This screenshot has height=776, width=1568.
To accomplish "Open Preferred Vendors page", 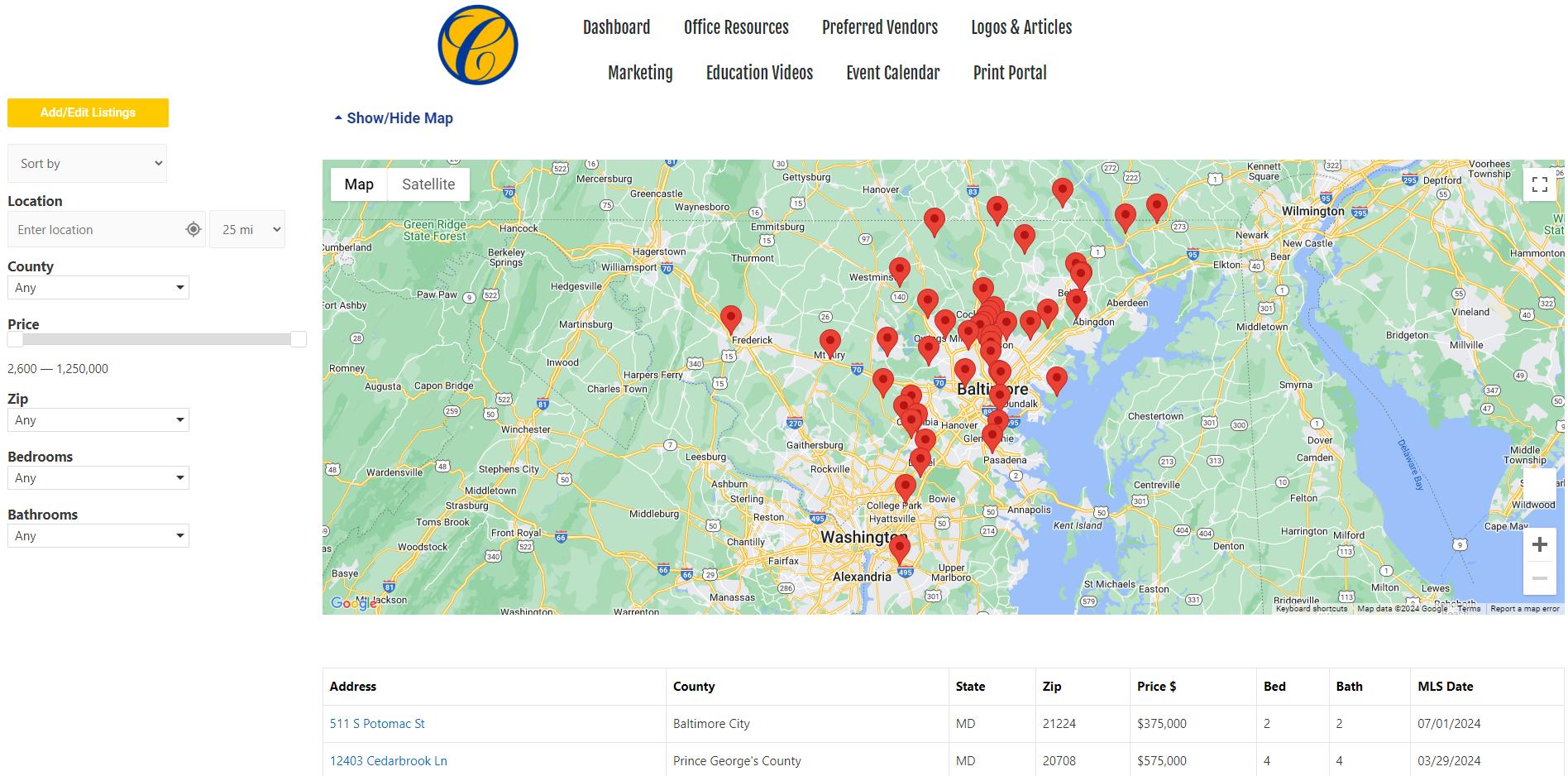I will 880,27.
